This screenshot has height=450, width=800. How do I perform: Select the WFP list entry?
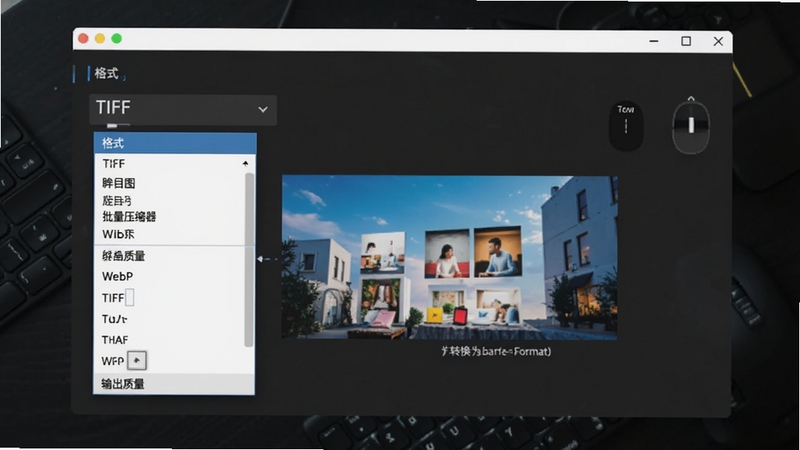point(113,361)
